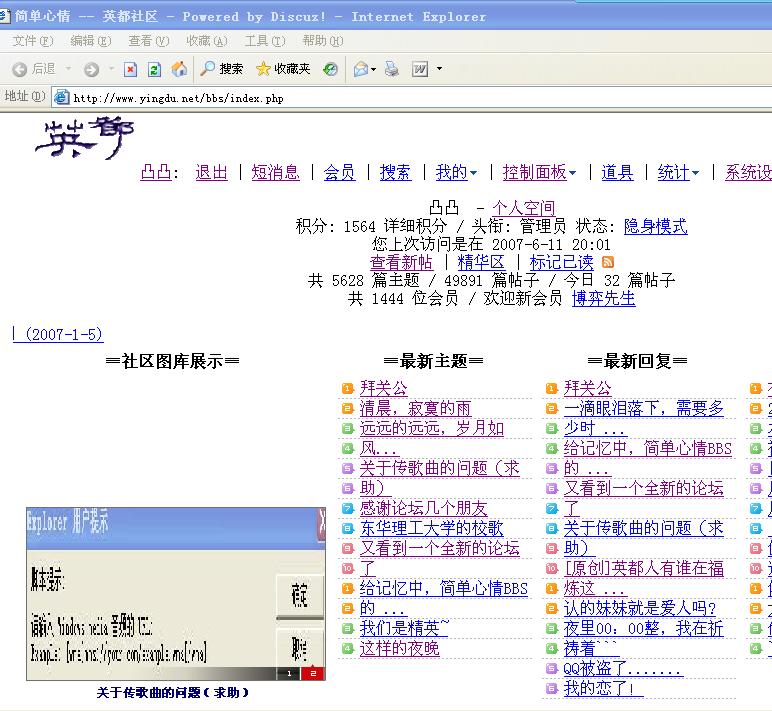
Task: Open 拜关公 under 最新主题
Action: click(x=384, y=388)
